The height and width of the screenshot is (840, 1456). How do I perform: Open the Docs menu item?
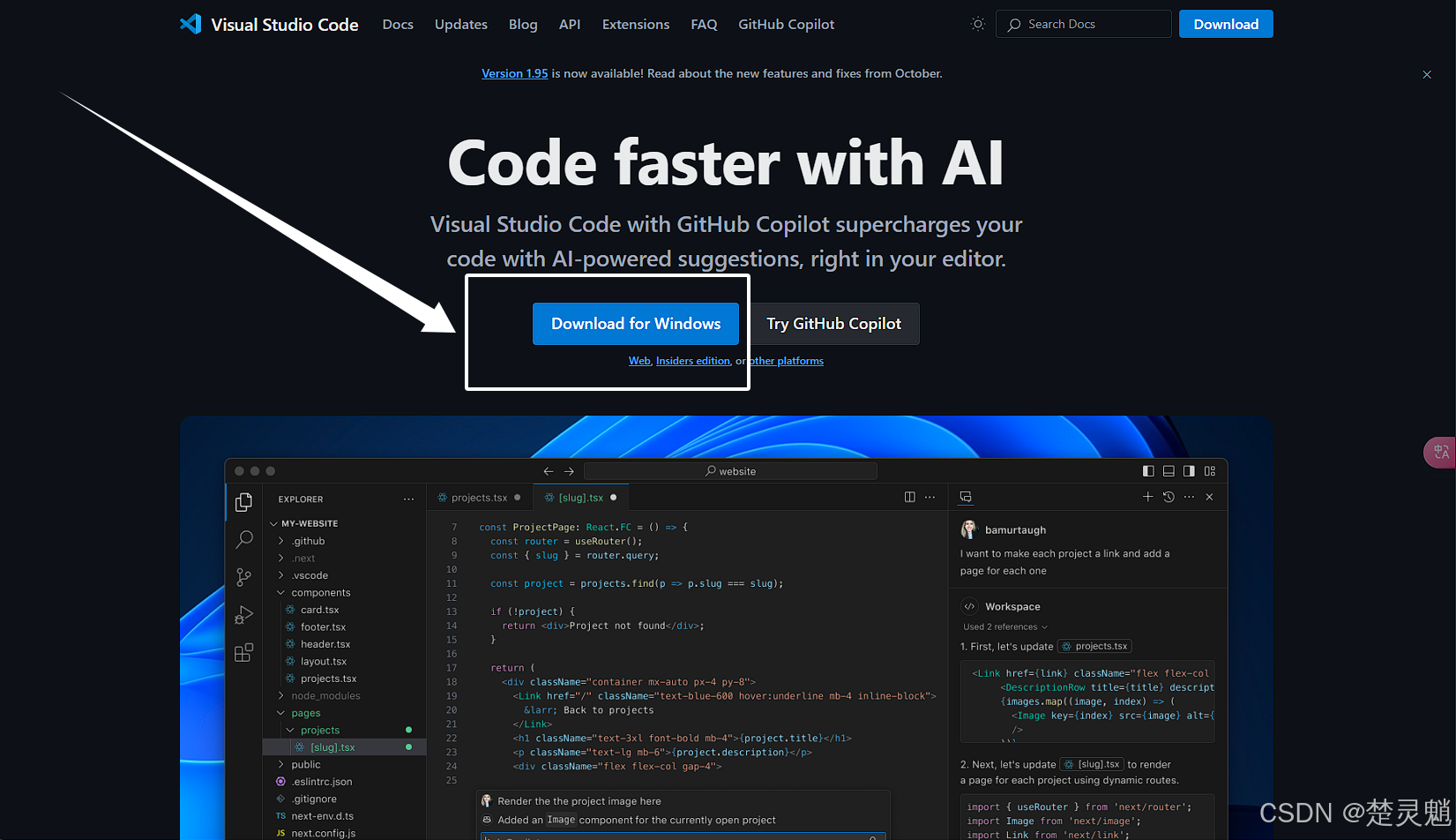[398, 24]
